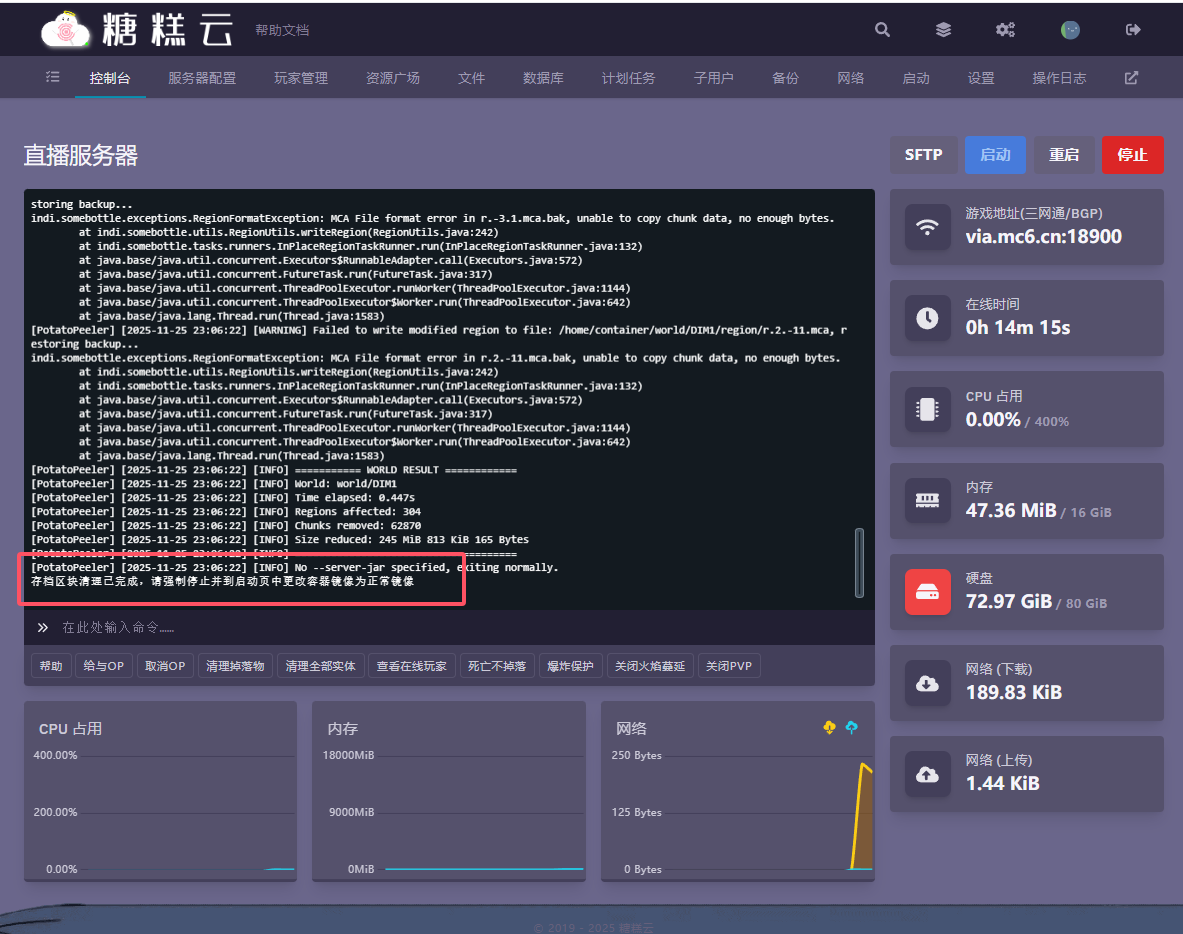Click the red hard disk icon
The height and width of the screenshot is (934, 1183).
(x=927, y=592)
